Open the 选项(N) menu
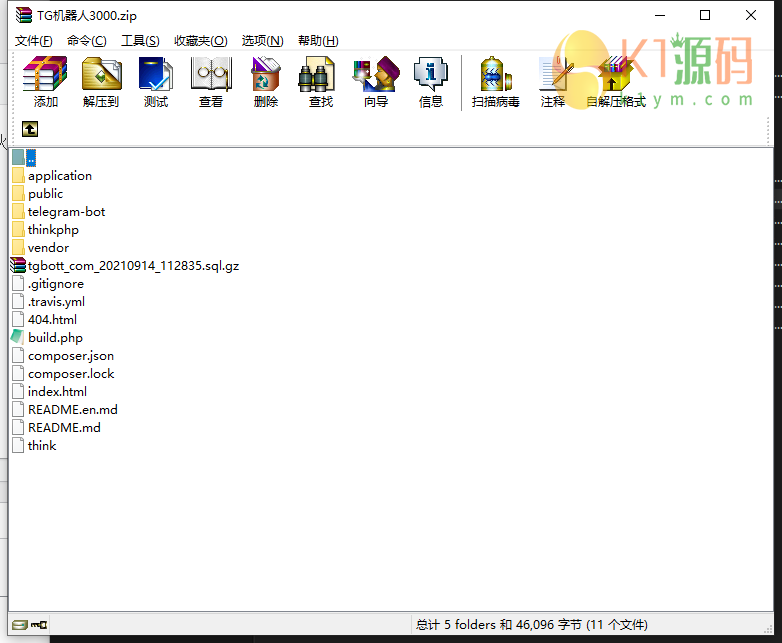Image resolution: width=782 pixels, height=643 pixels. coord(262,40)
